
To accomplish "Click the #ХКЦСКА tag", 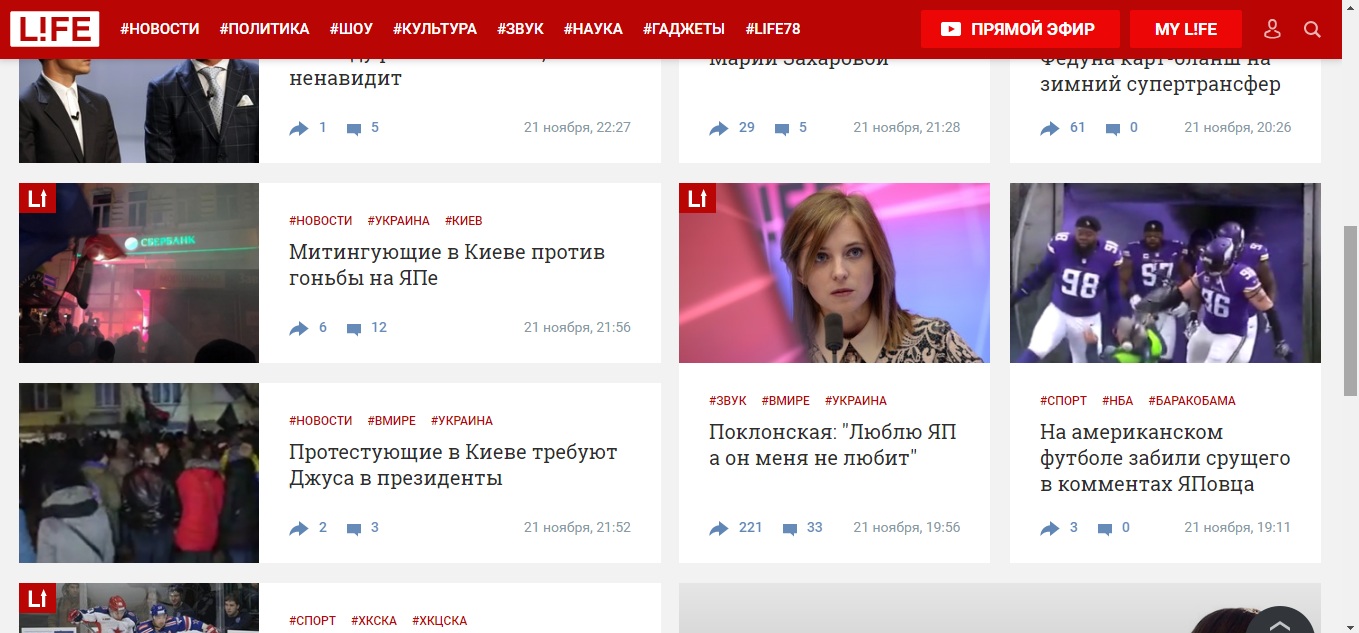I will [439, 621].
